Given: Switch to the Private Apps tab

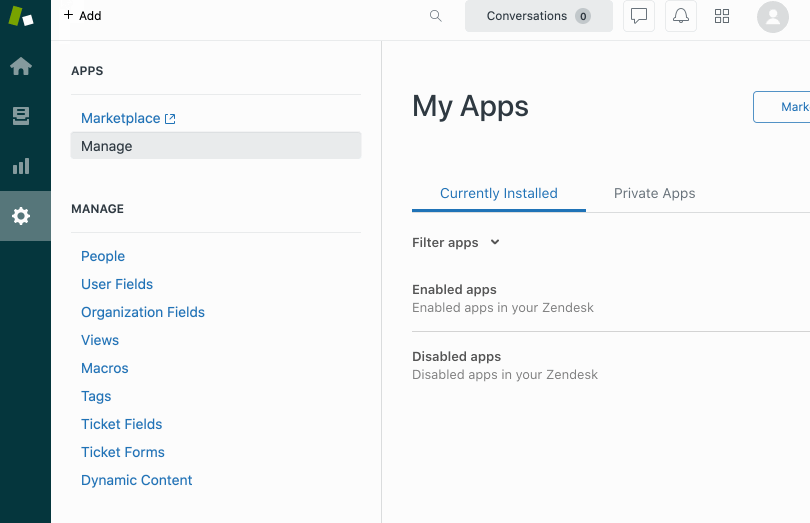Looking at the screenshot, I should (654, 193).
